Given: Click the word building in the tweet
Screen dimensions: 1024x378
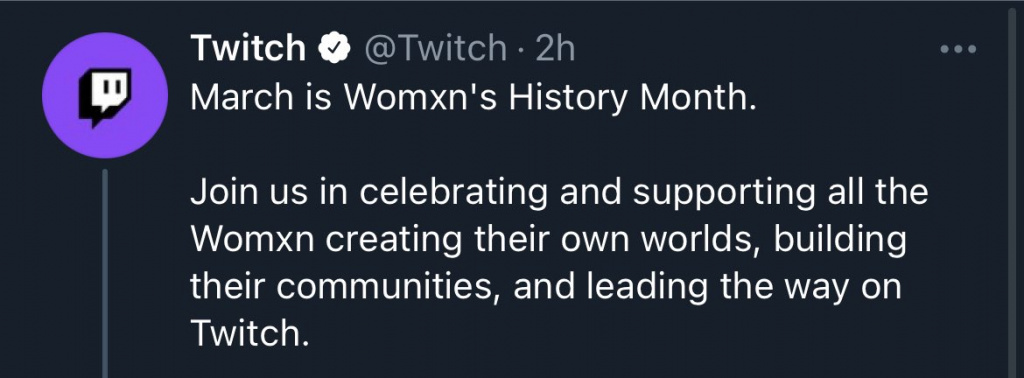Looking at the screenshot, I should (839, 241).
